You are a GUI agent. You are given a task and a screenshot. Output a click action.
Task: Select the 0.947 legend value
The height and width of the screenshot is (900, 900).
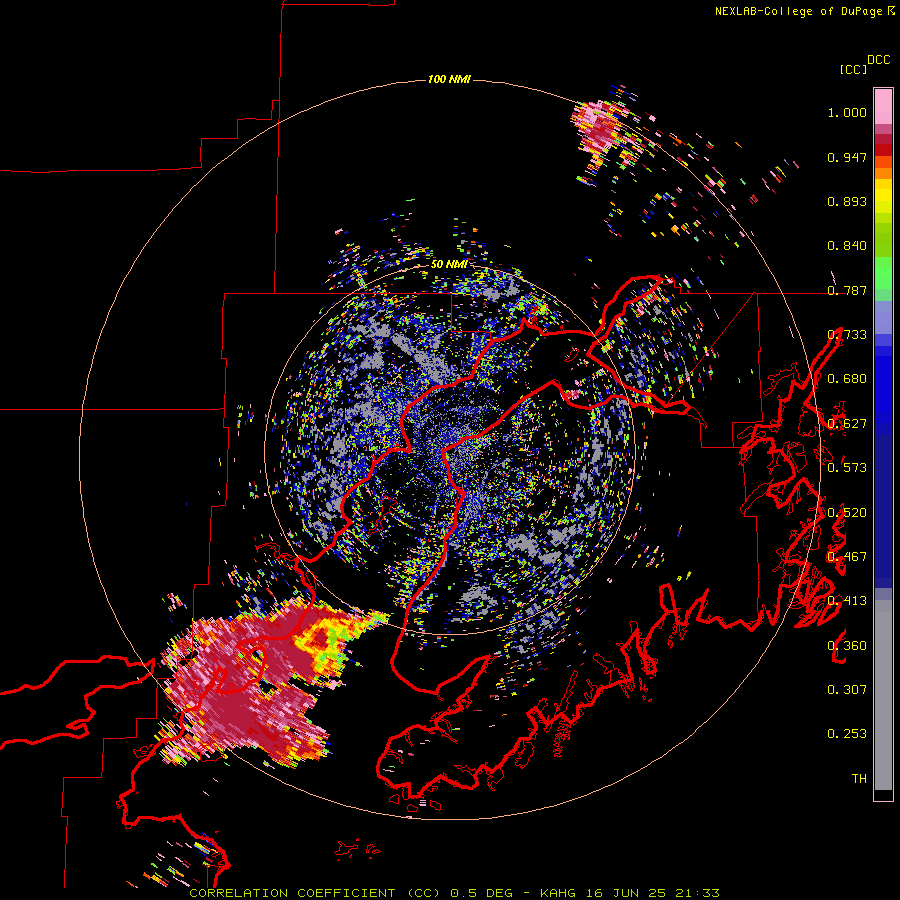[847, 157]
